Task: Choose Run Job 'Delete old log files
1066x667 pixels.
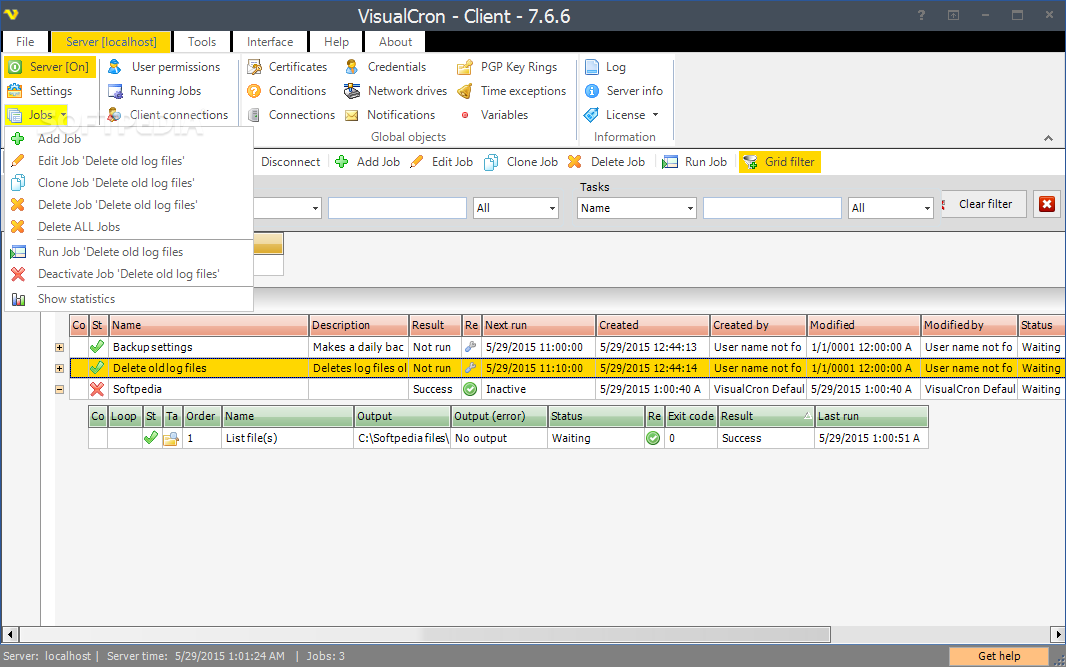Action: 128,252
